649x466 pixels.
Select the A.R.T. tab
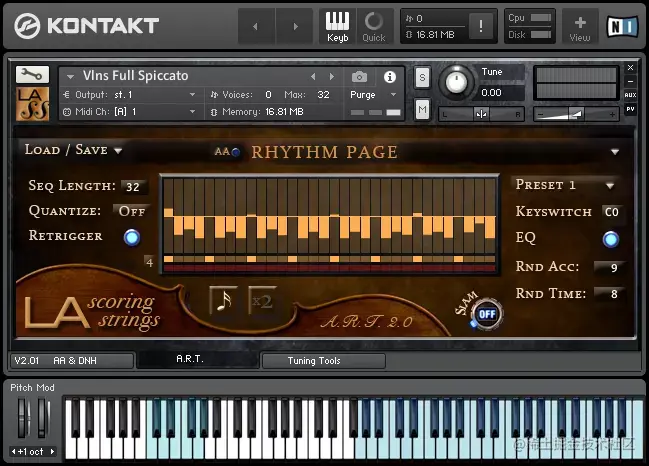(198, 359)
